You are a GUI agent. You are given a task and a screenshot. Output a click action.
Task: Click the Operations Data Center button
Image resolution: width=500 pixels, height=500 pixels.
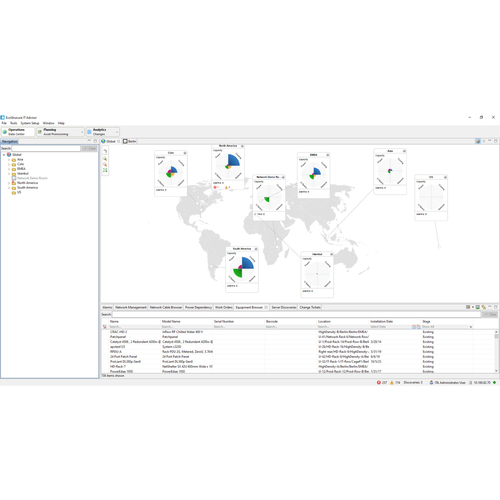click(18, 132)
